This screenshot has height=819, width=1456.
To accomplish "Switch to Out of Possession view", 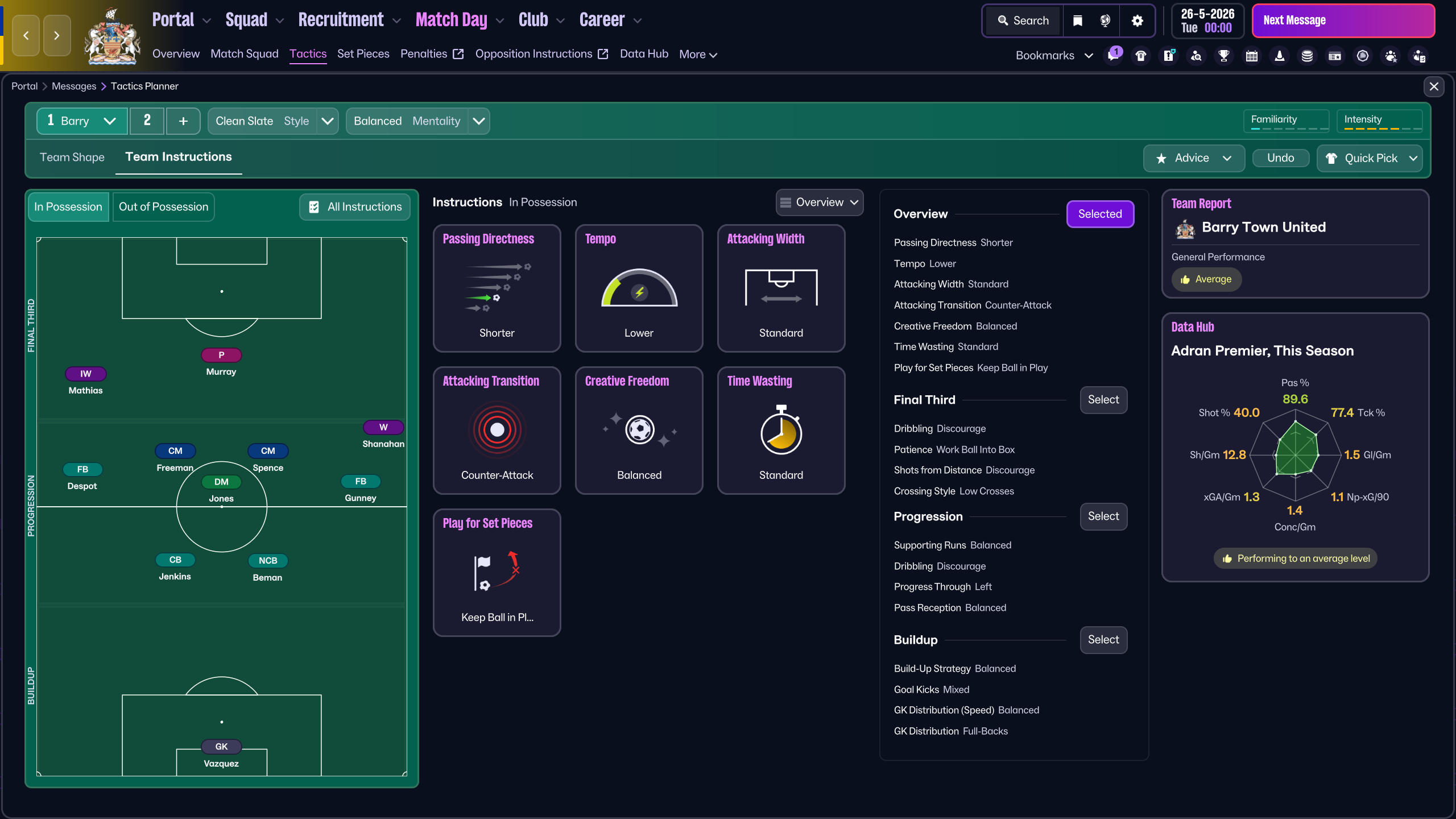I will pos(163,206).
